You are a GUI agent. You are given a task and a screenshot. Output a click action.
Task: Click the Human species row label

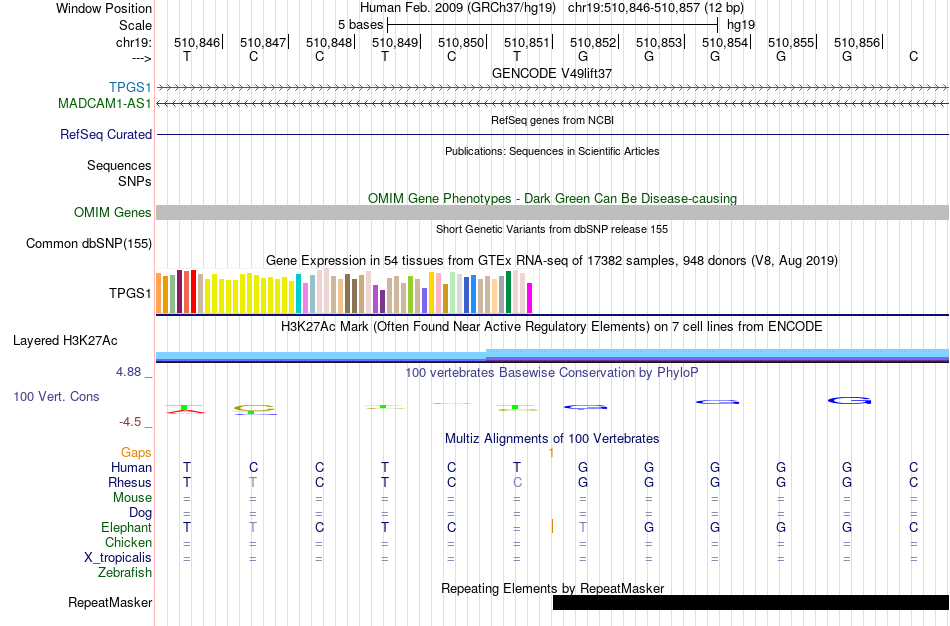point(131,467)
